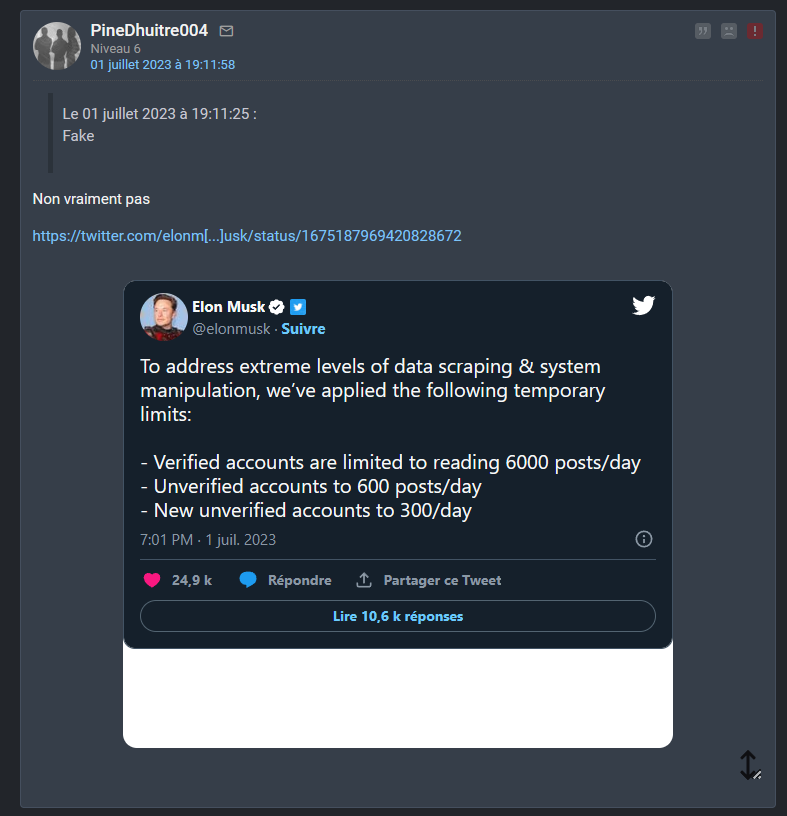
Task: Click the Répondre text in tweet
Action: click(299, 580)
